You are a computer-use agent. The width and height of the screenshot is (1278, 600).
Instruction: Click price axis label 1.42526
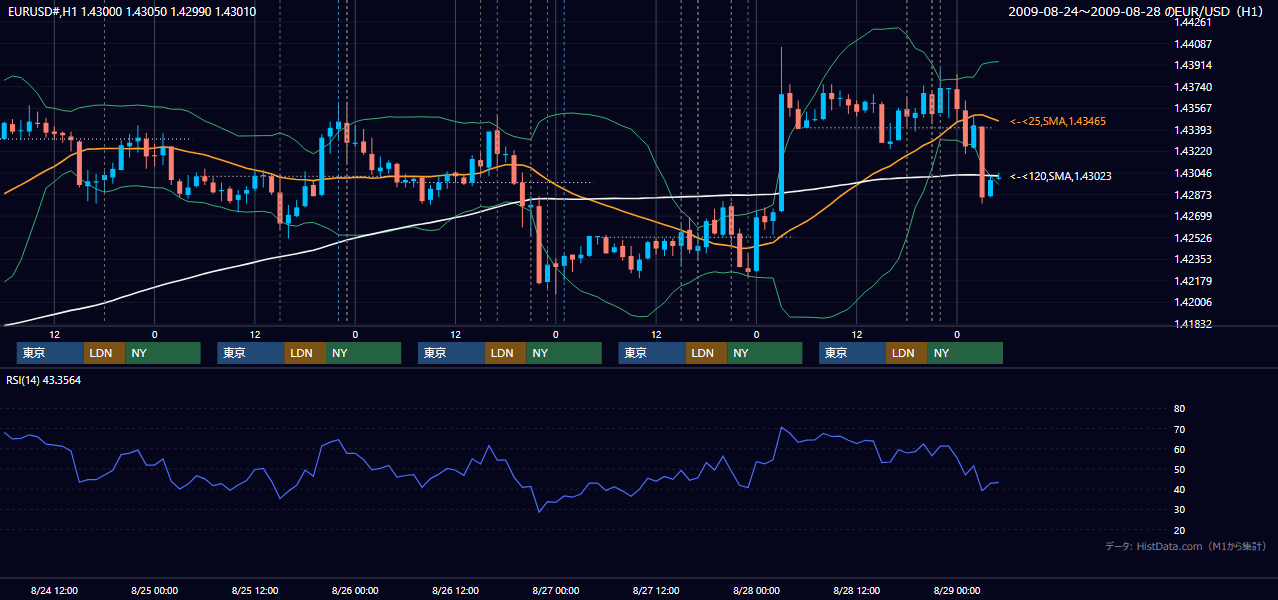(1193, 238)
